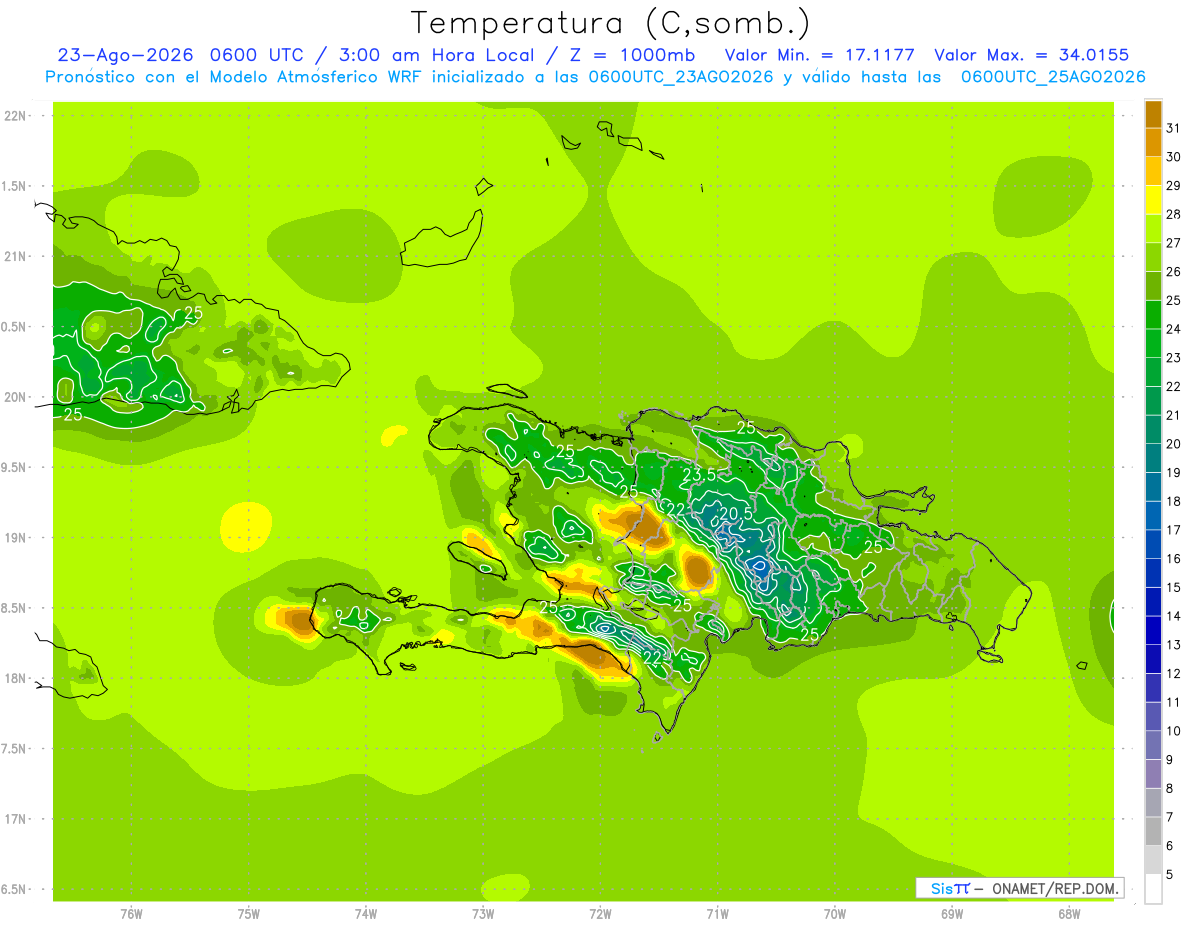Click the colorbar scale number "28"
The height and width of the screenshot is (927, 1200).
[x=1173, y=213]
